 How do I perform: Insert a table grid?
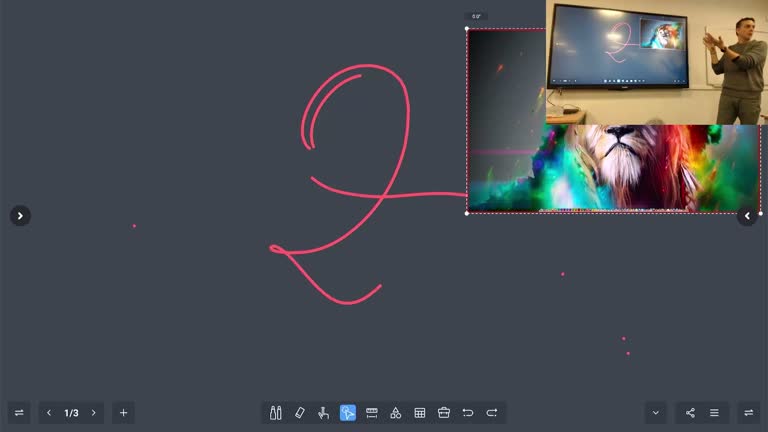420,413
